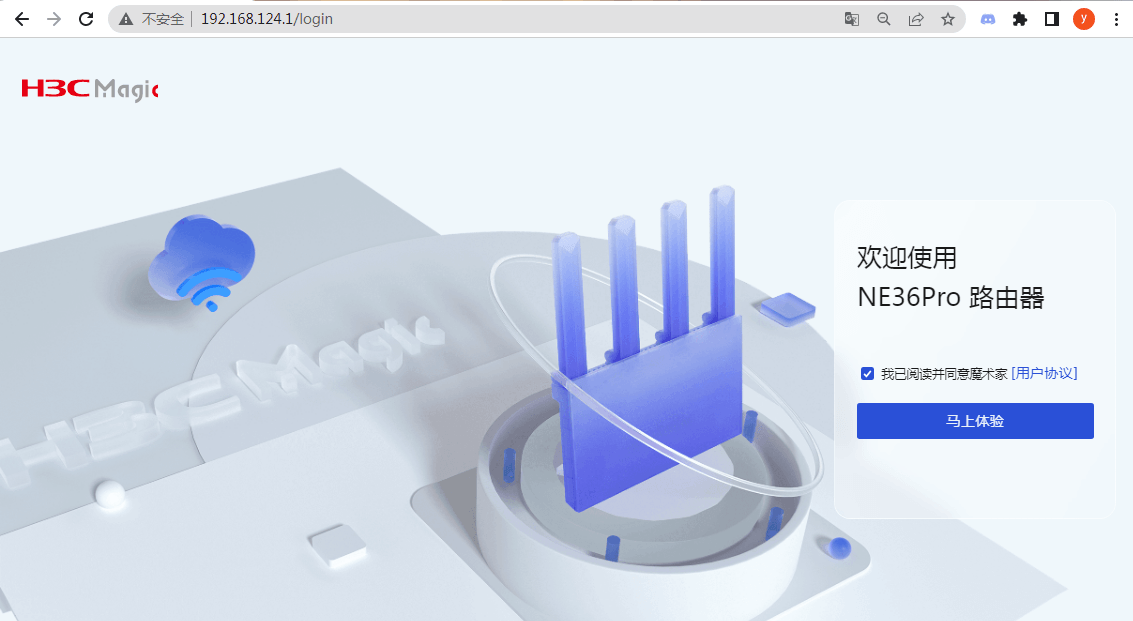
Task: Reload the router login page
Action: pyautogui.click(x=86, y=19)
